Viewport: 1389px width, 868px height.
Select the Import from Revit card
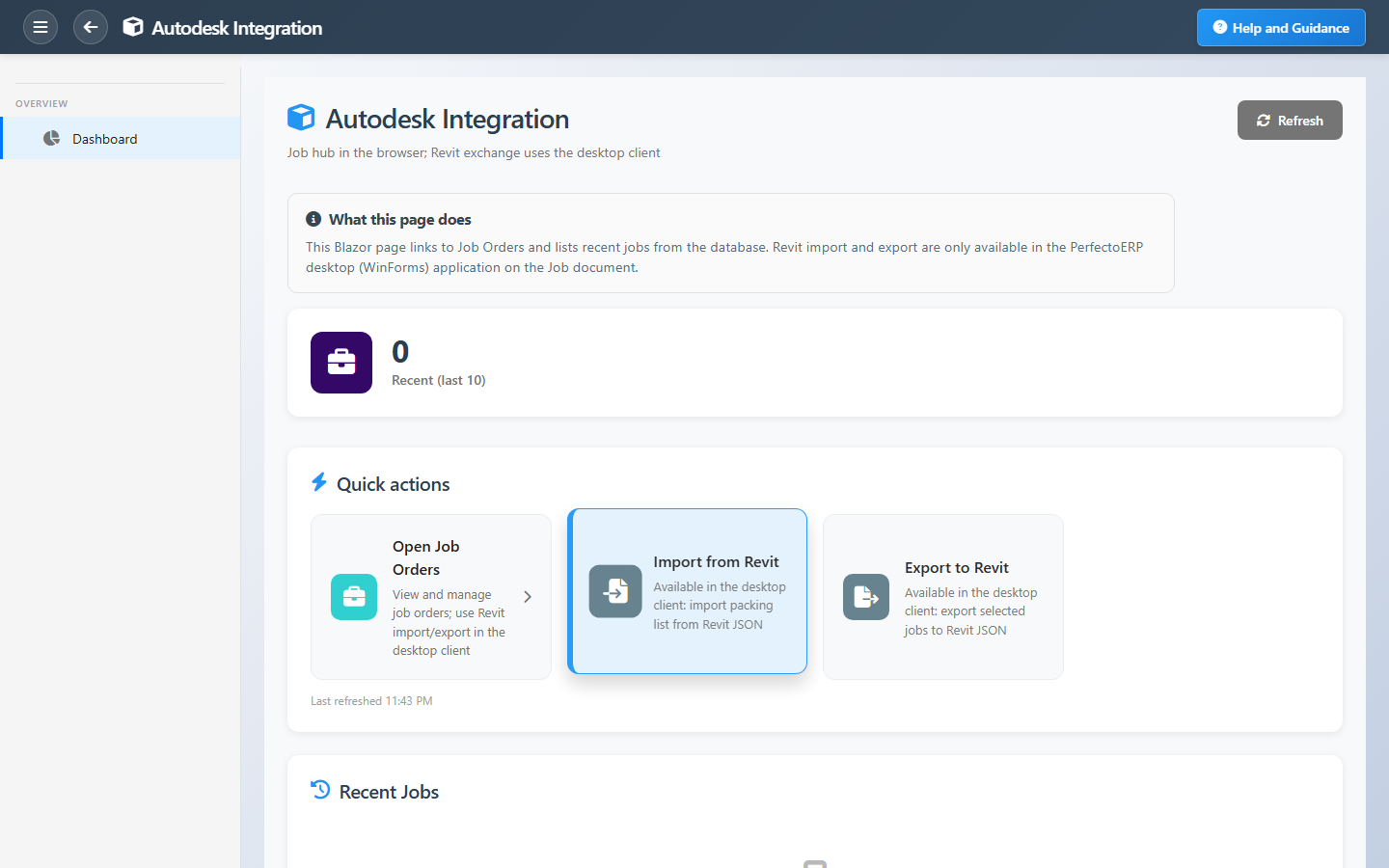point(687,591)
